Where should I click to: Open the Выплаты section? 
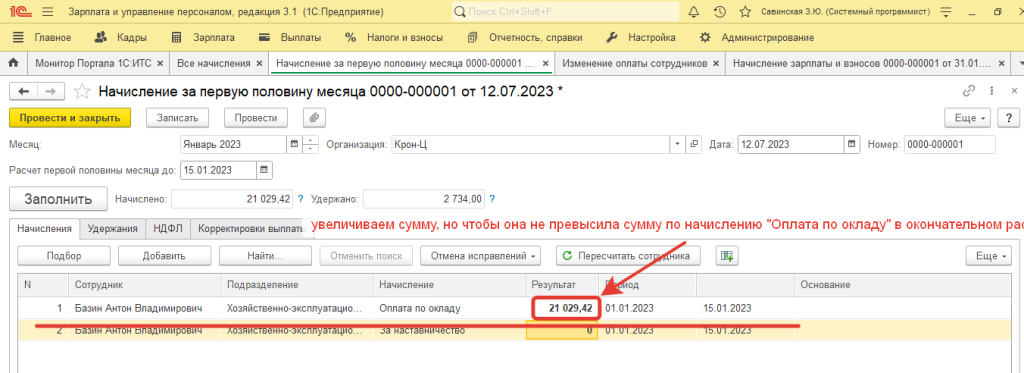pos(289,37)
